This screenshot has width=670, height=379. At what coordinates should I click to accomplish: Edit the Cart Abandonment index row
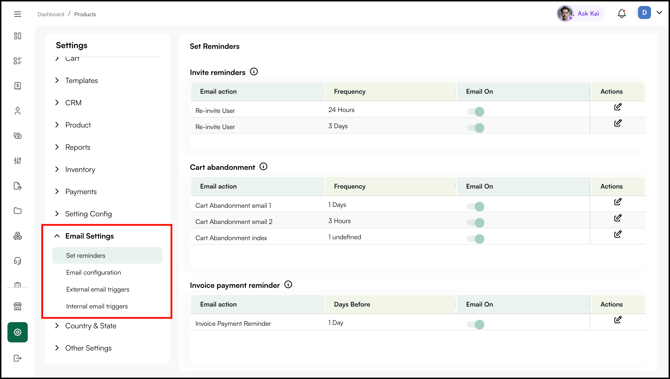(x=617, y=235)
